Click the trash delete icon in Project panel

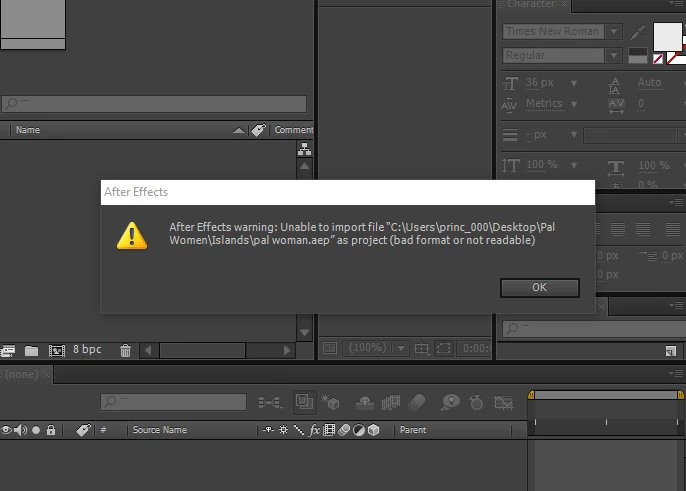[126, 351]
